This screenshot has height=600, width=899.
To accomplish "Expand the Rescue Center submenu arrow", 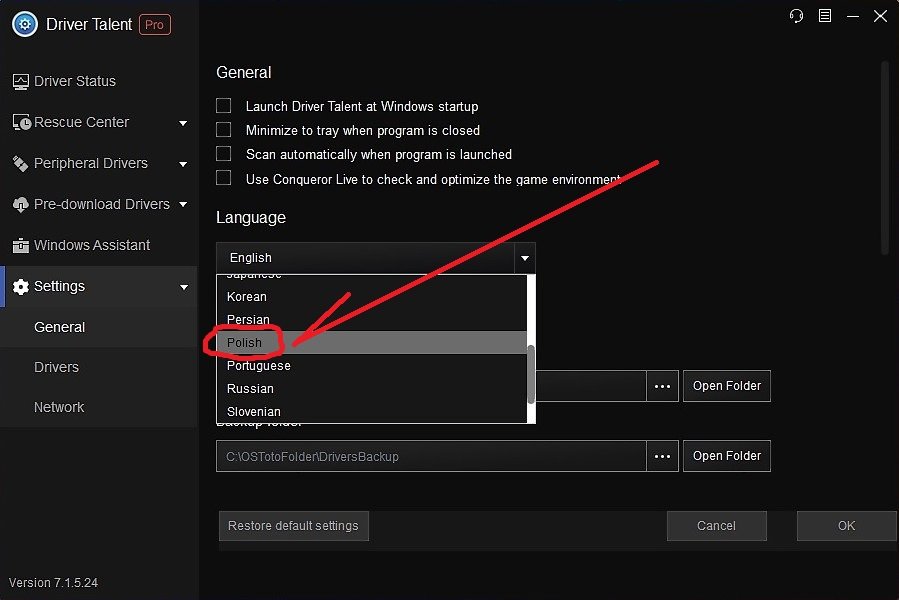I will pos(183,123).
